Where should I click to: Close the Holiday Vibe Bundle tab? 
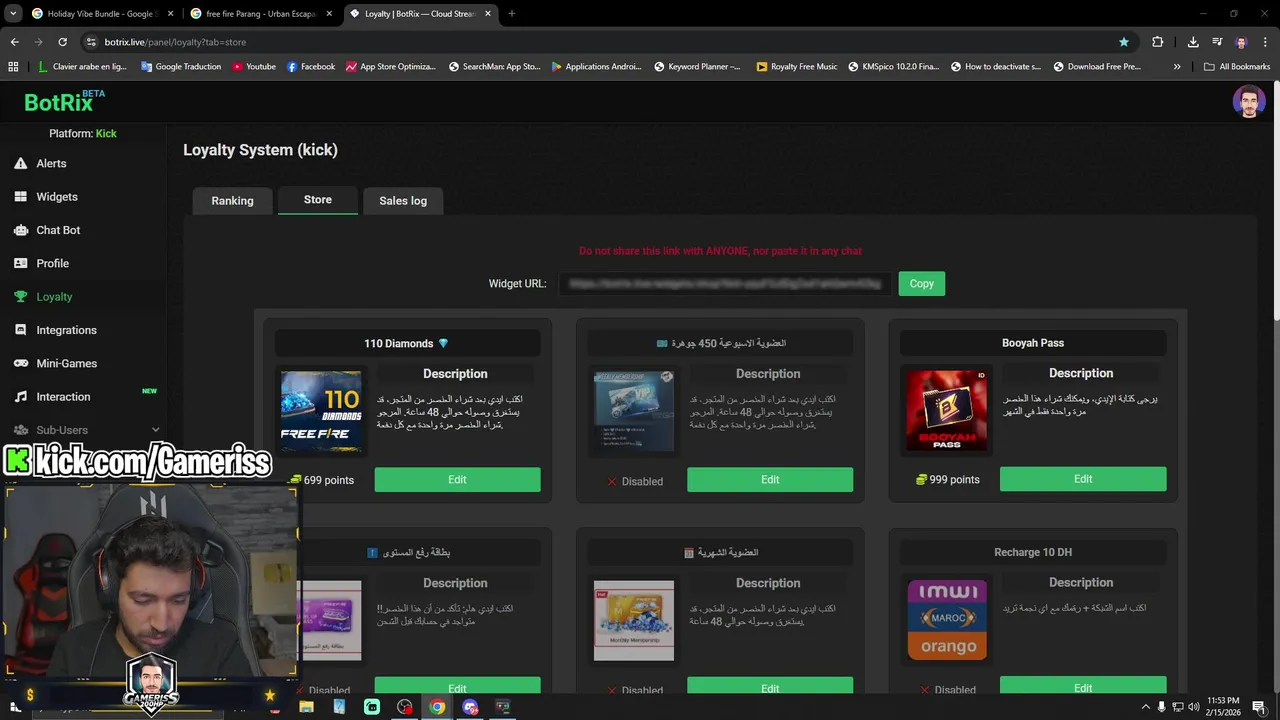[x=171, y=14]
